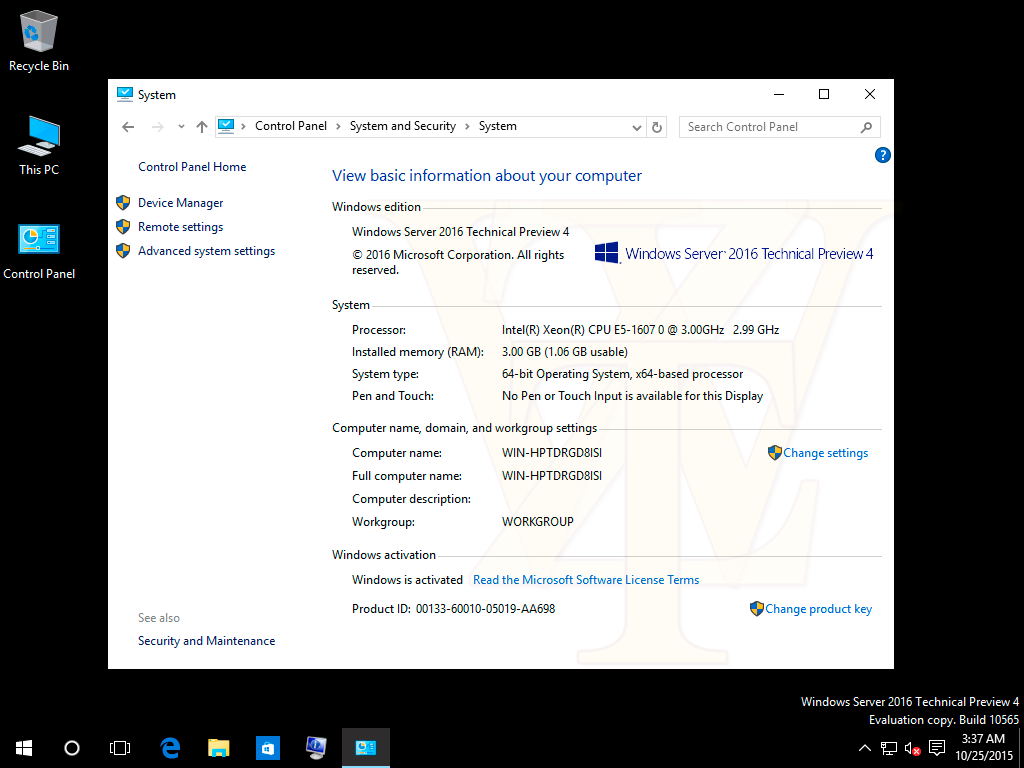Click the System breadcrumb item

point(498,126)
